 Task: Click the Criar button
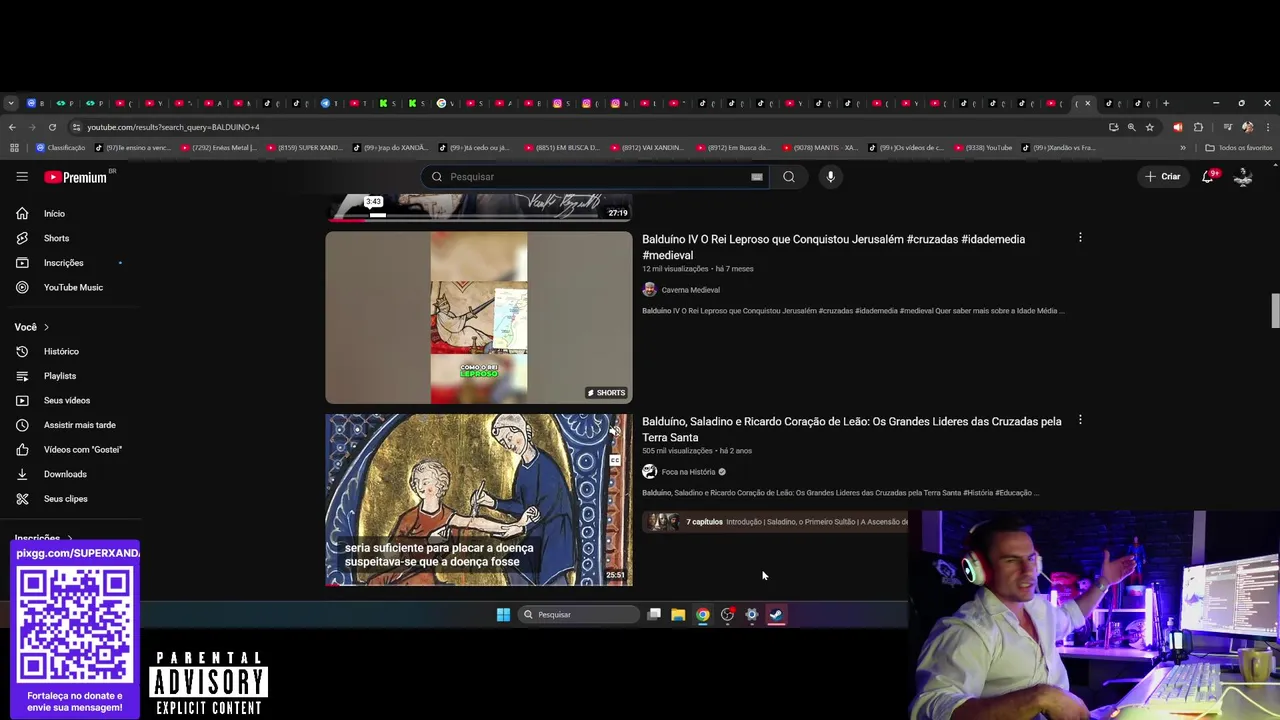click(x=1163, y=177)
